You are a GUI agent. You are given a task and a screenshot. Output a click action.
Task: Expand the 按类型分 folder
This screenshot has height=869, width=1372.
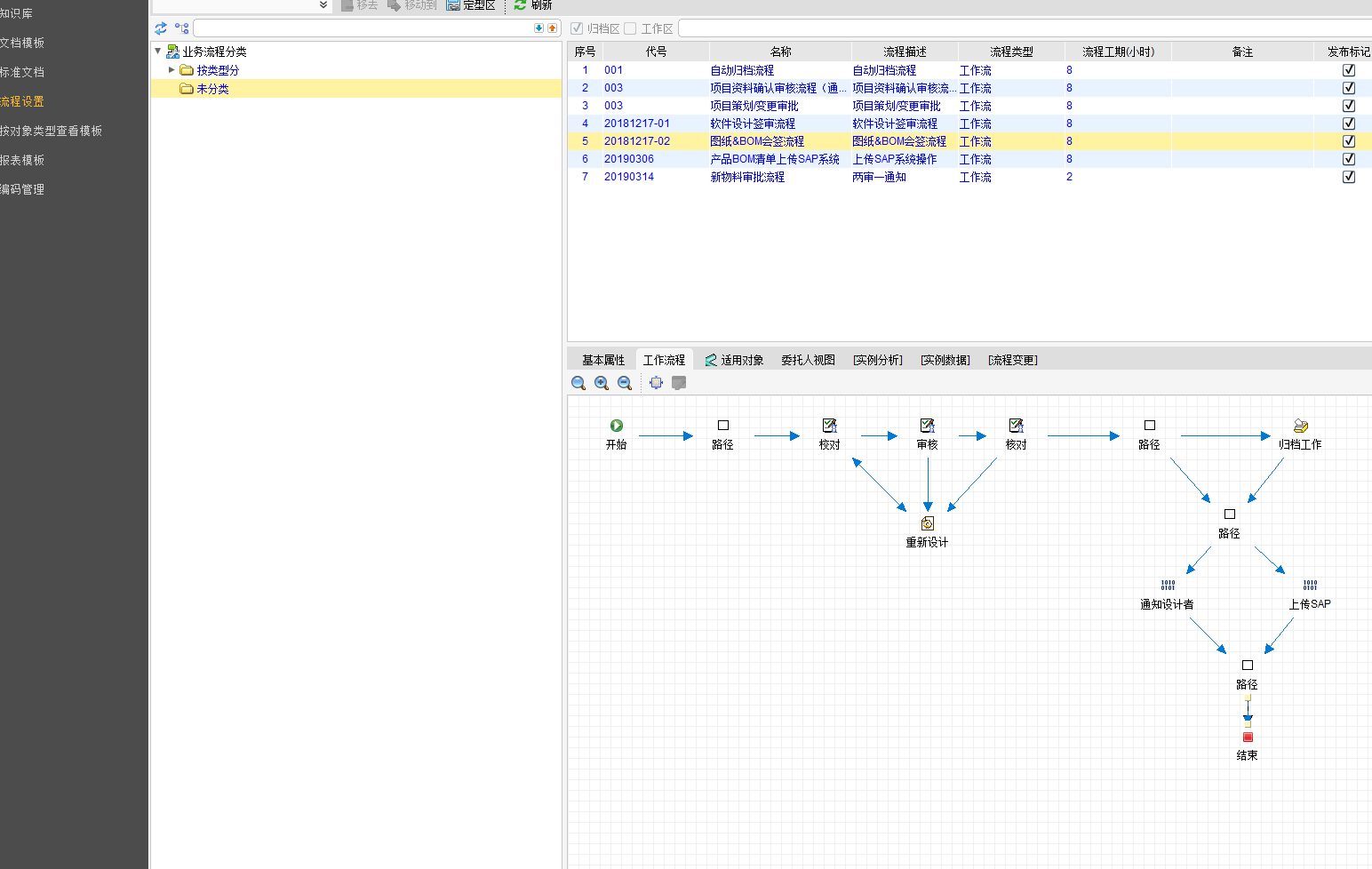[x=171, y=69]
